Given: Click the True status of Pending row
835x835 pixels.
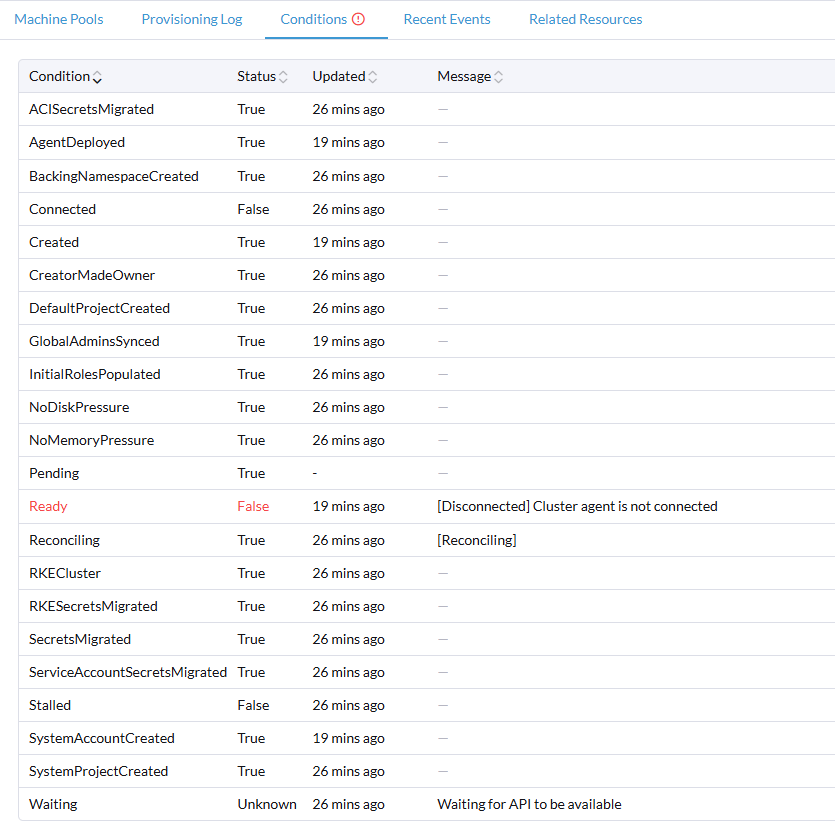Looking at the screenshot, I should [251, 473].
